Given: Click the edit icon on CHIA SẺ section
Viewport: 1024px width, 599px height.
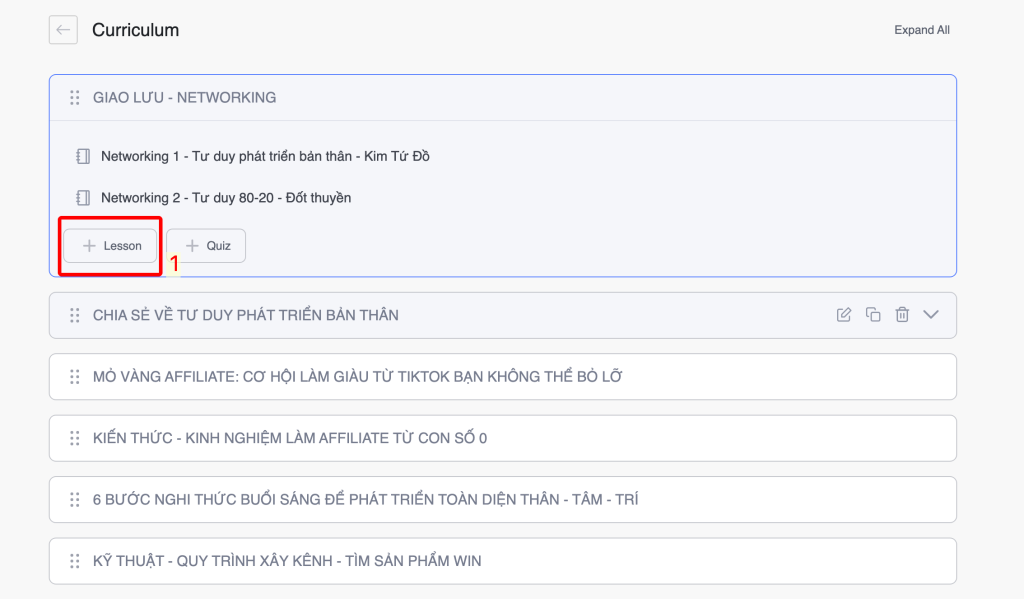Looking at the screenshot, I should pos(844,315).
